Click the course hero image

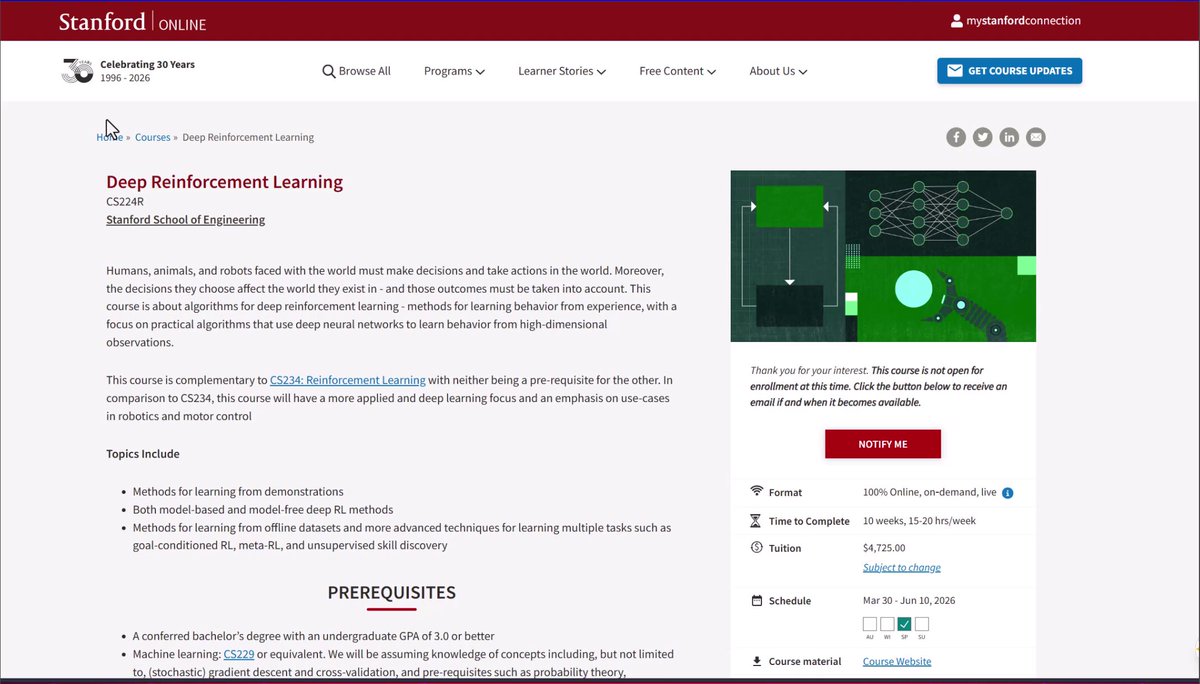click(883, 256)
